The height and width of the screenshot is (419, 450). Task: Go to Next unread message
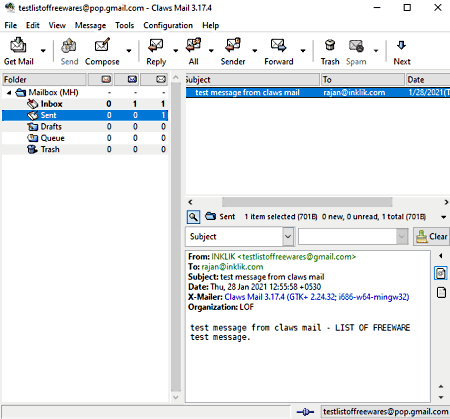point(402,51)
